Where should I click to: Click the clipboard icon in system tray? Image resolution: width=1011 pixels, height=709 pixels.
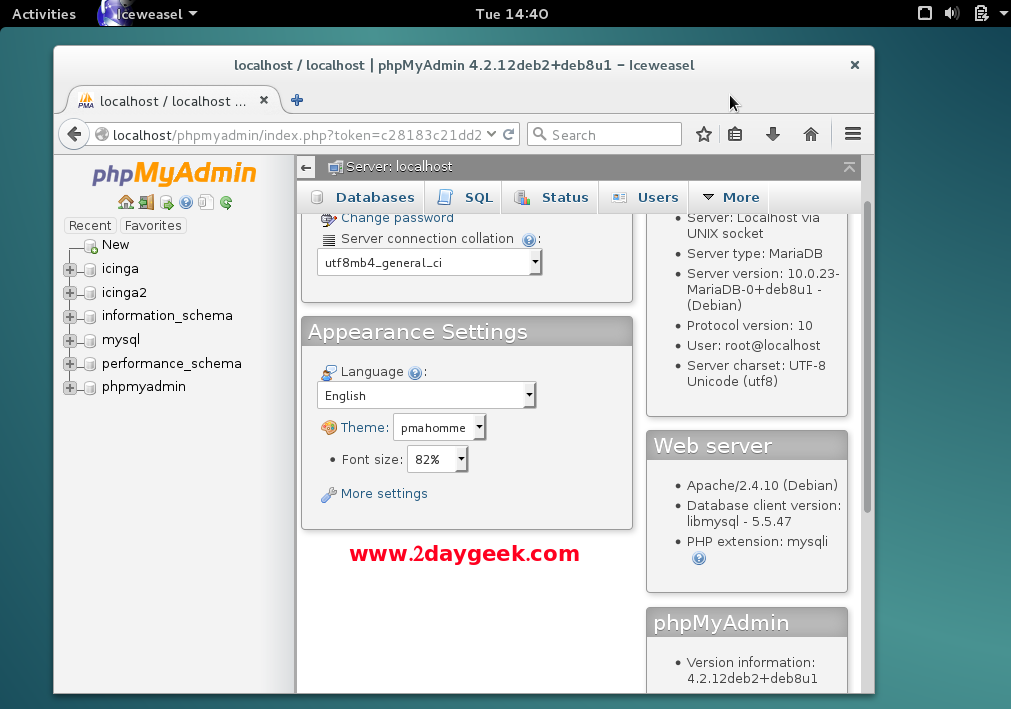pos(981,13)
